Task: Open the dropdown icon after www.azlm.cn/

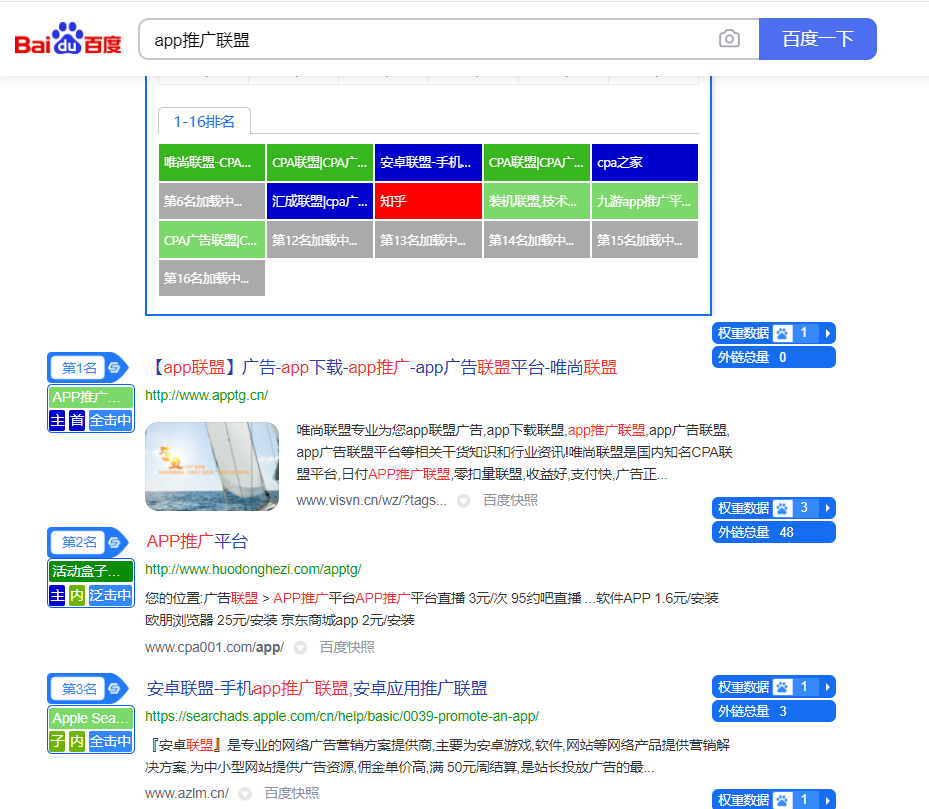Action: coord(245,794)
